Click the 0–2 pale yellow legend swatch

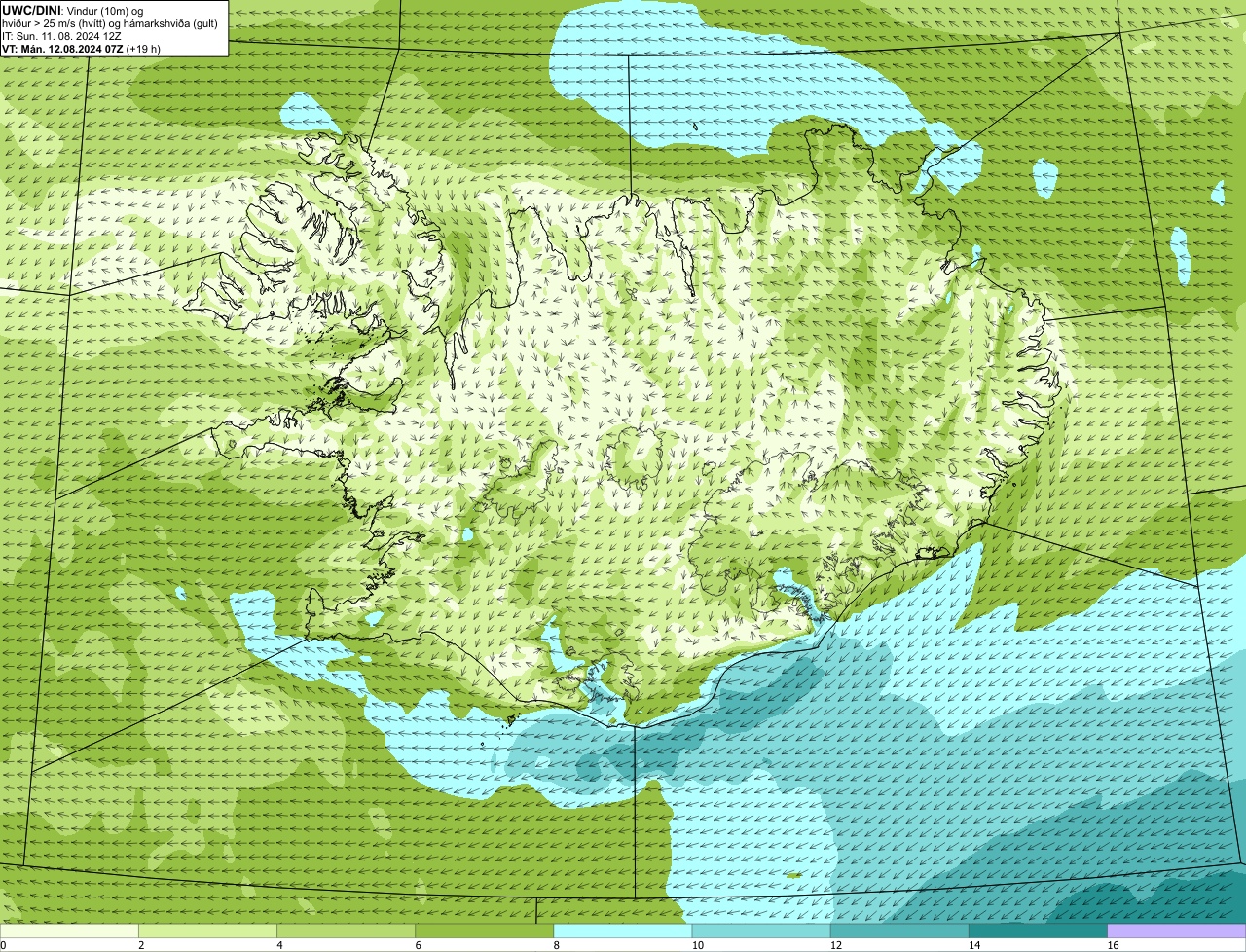coord(69,932)
